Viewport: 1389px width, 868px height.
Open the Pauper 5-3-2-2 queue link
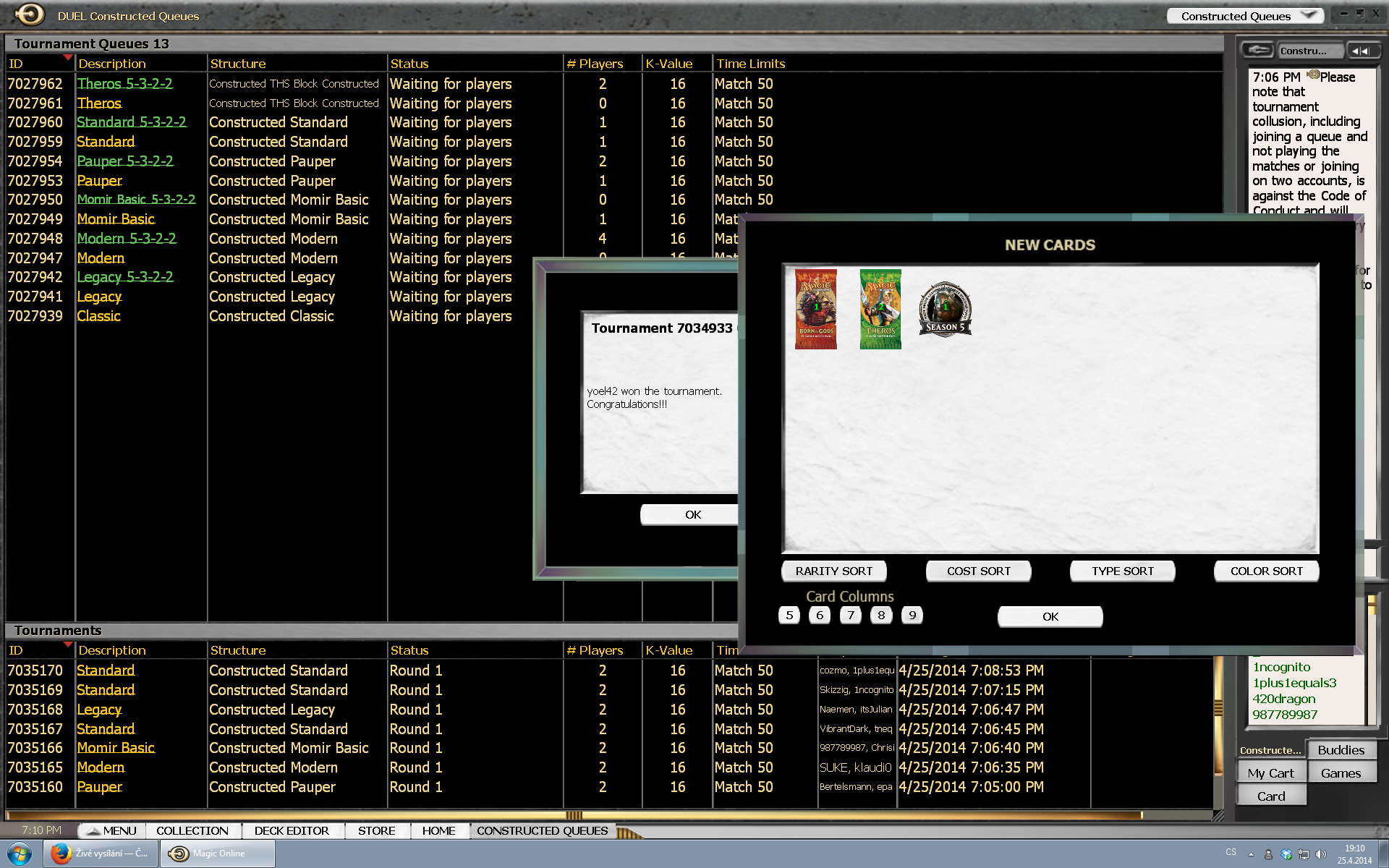click(x=125, y=161)
